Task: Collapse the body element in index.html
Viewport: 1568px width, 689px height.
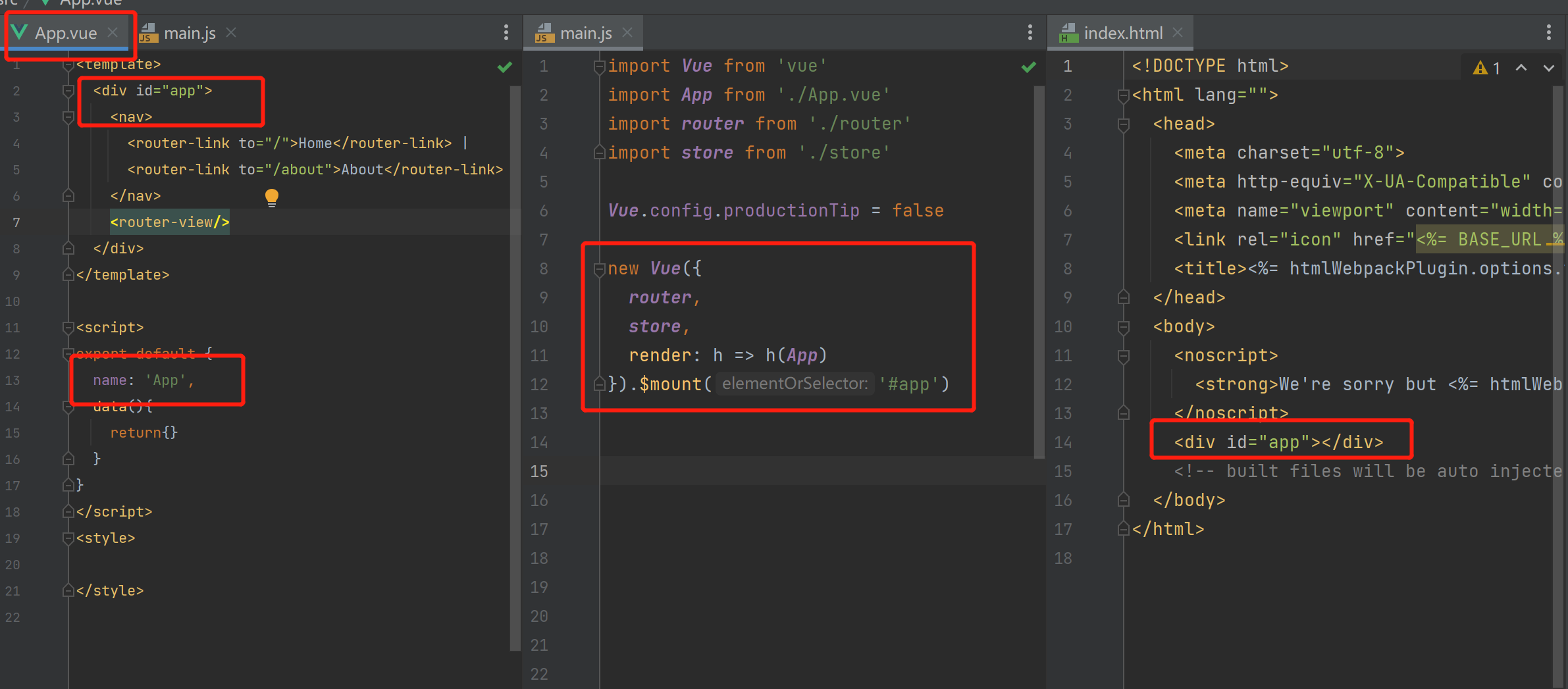Action: tap(1124, 327)
